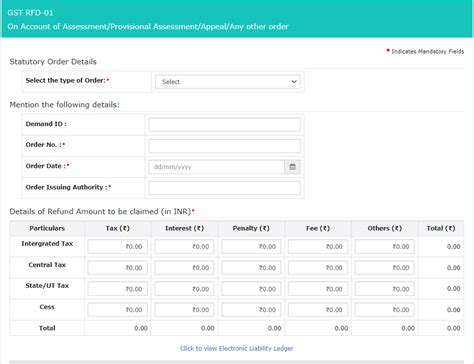Focus the Order Issuing Authority field
This screenshot has width=474, height=364.
click(x=224, y=188)
